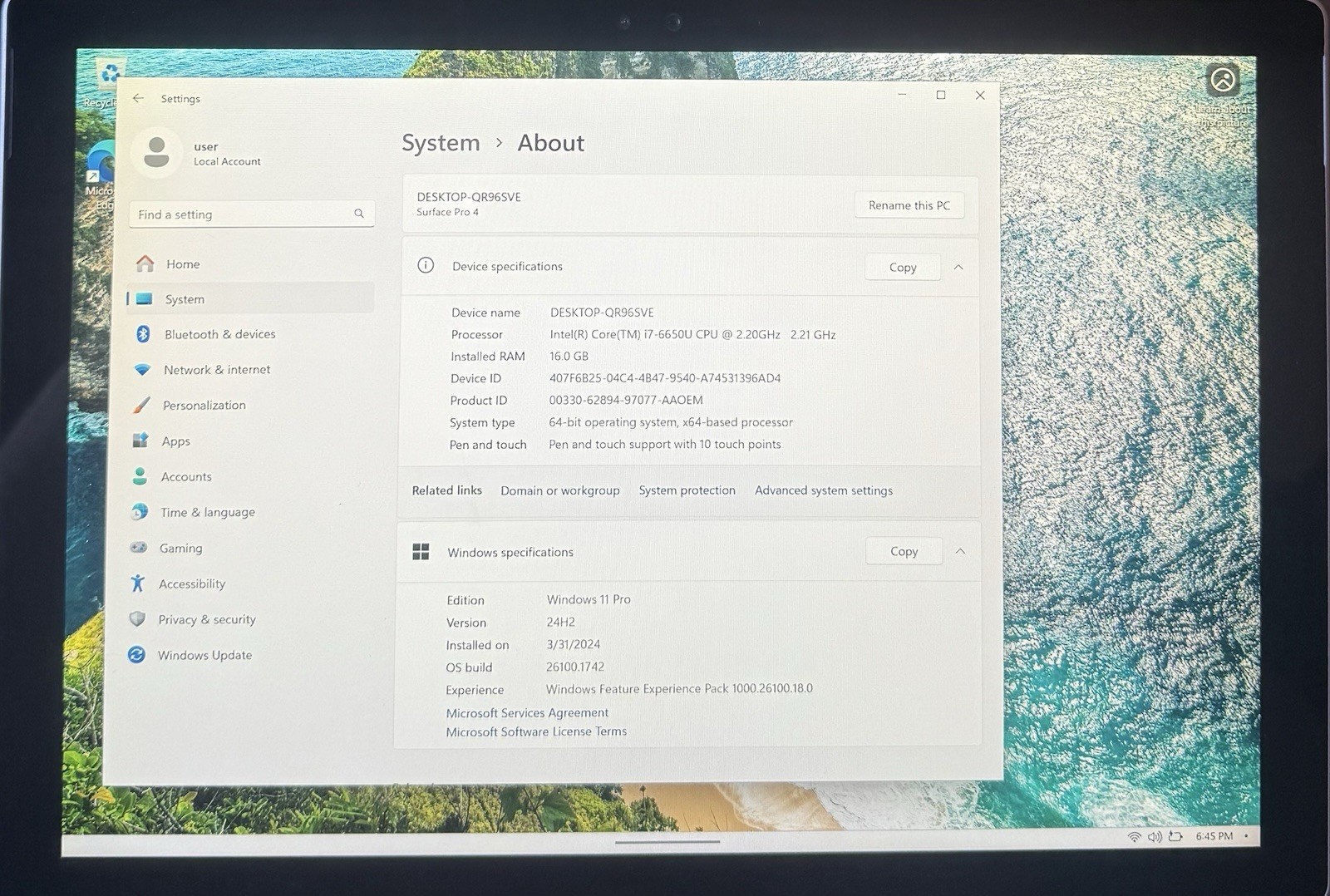Open Microsoft Software License Terms link
Screen dimensions: 1330x896
(x=536, y=731)
